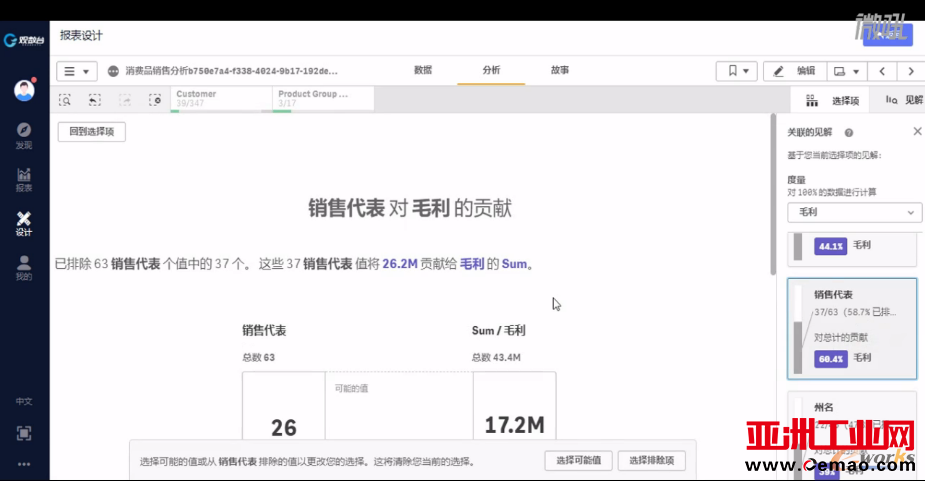Open the Product Group selection chip
The height and width of the screenshot is (481, 925).
(323, 99)
